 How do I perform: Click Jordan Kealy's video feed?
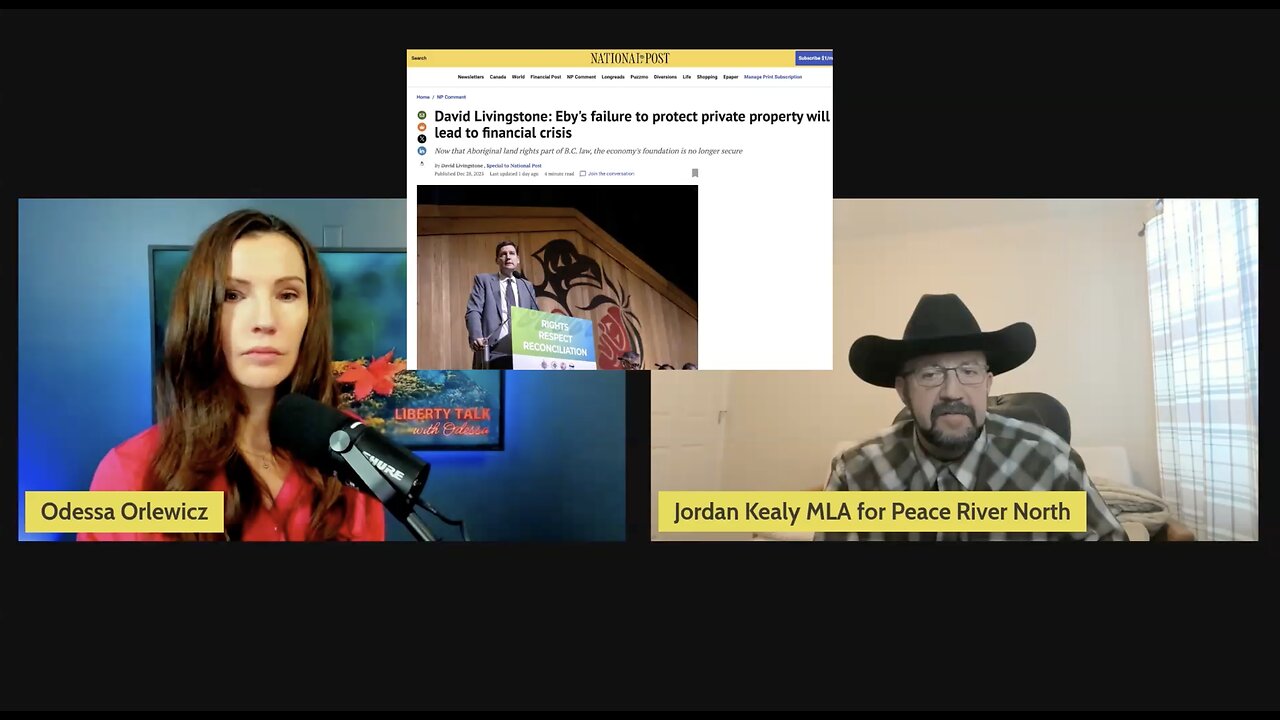(x=954, y=370)
